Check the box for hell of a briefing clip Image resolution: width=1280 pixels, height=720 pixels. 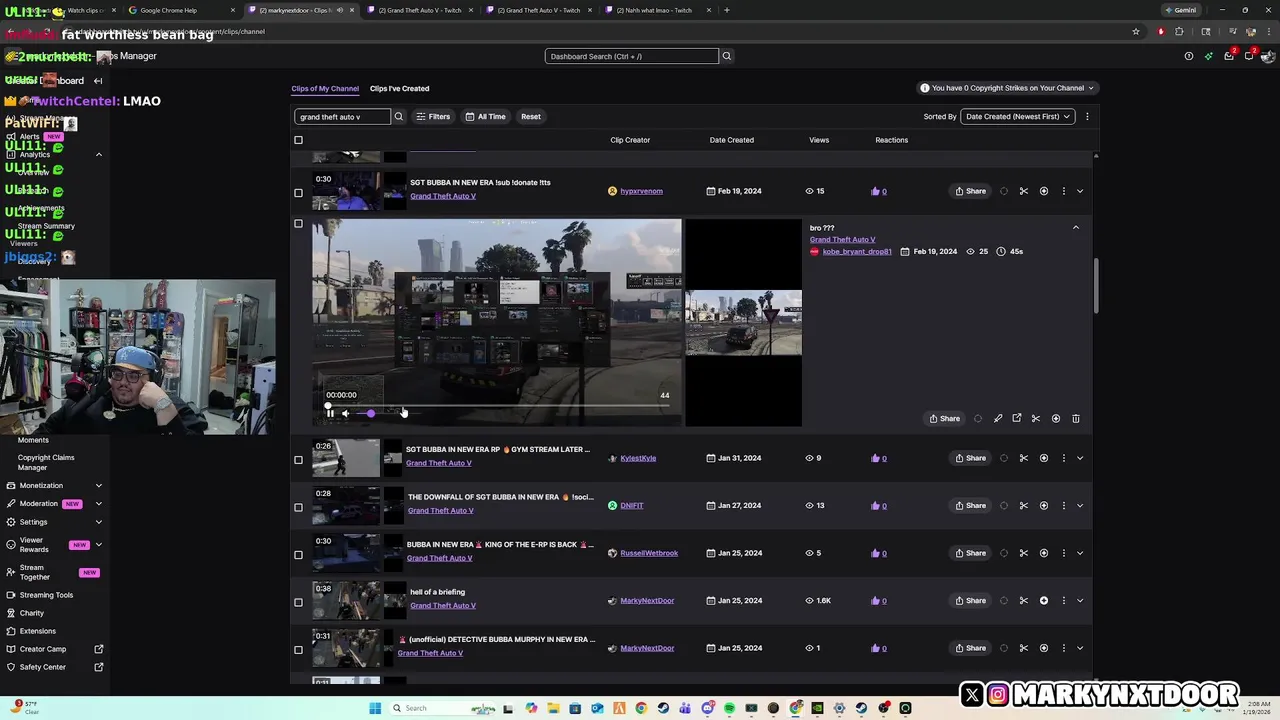point(298,602)
